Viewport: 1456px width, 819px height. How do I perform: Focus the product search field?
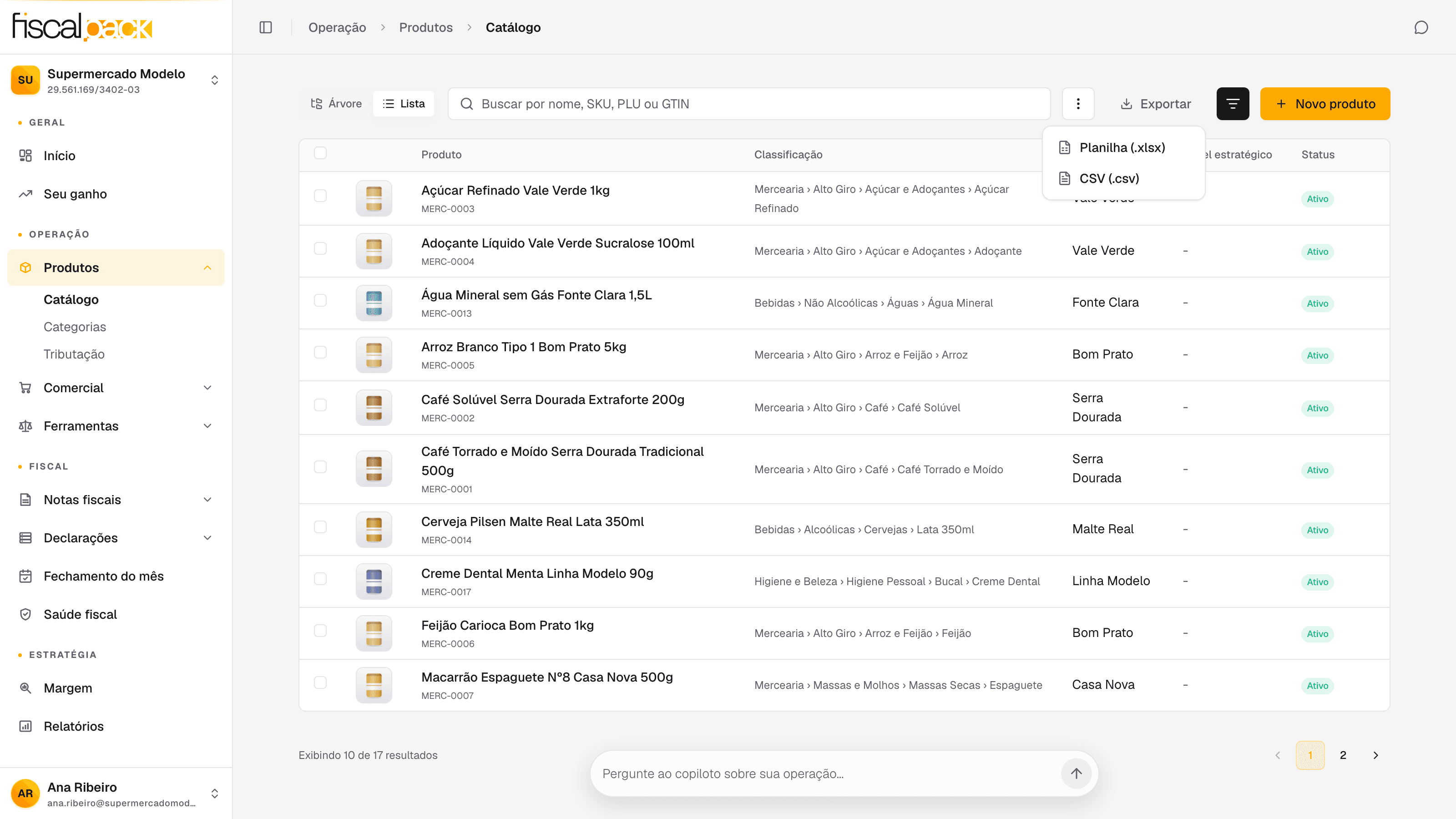click(x=749, y=103)
